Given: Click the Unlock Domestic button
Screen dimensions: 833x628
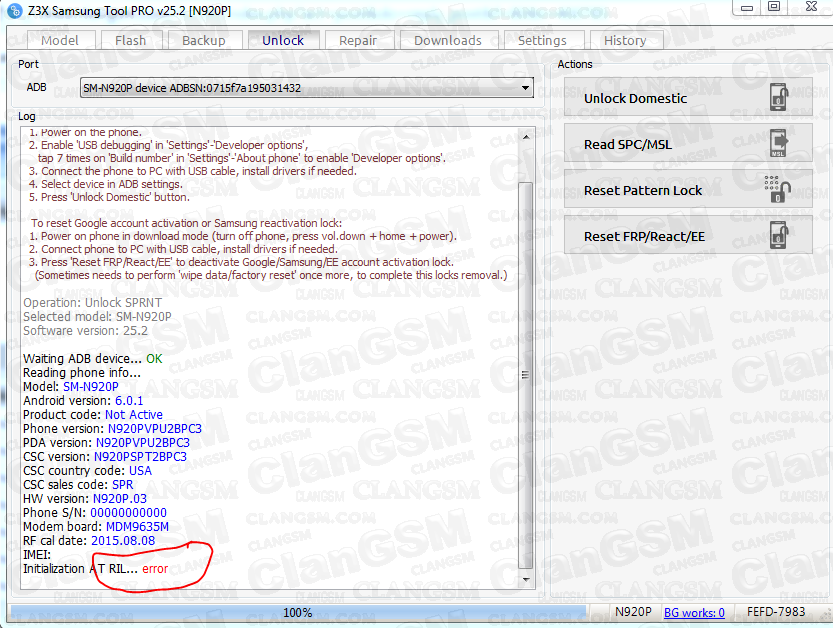Looking at the screenshot, I should click(x=688, y=97).
